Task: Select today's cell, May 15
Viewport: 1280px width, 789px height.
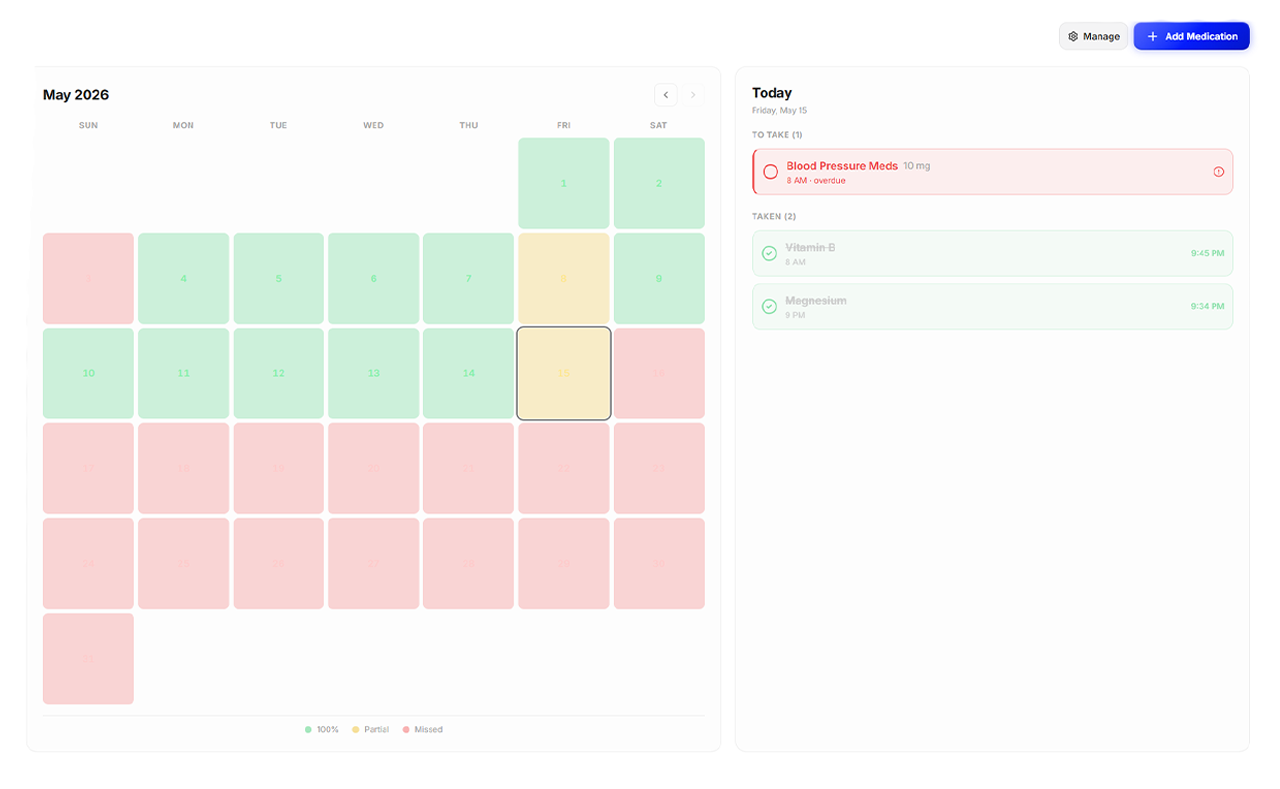Action: (x=563, y=373)
